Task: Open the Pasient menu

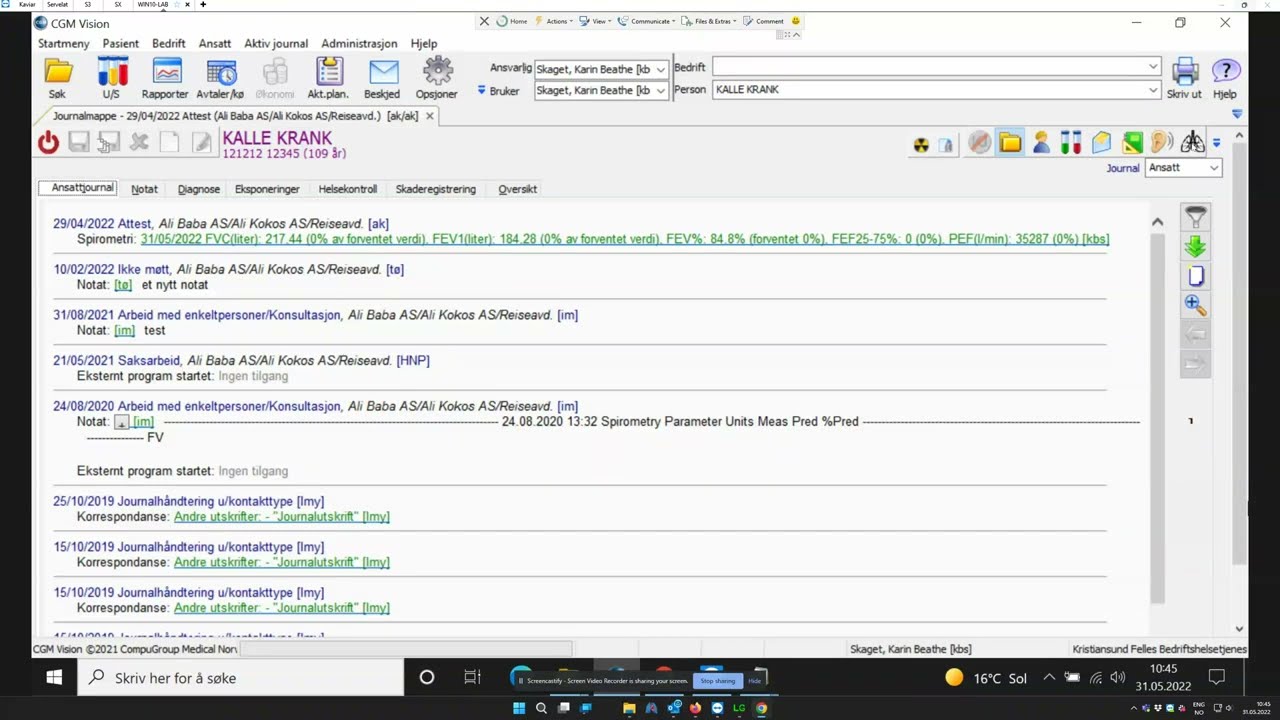Action: pos(121,44)
